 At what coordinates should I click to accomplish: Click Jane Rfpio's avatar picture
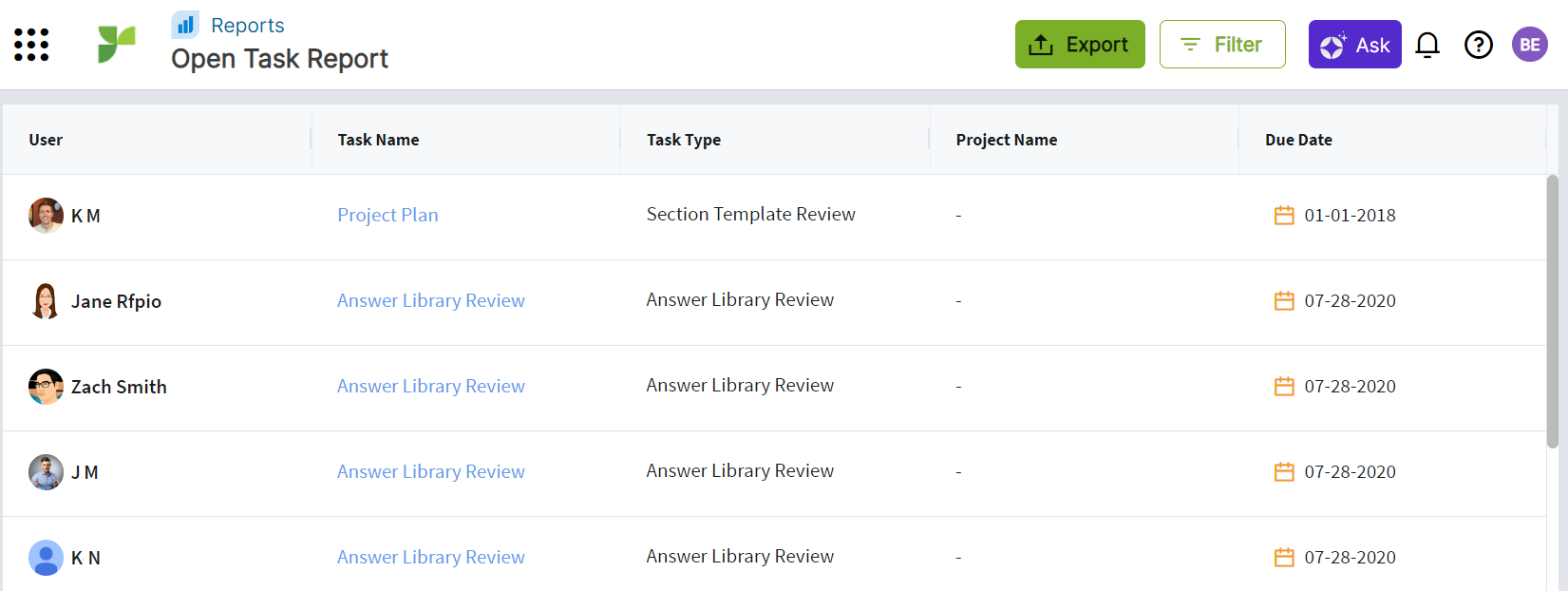point(46,301)
